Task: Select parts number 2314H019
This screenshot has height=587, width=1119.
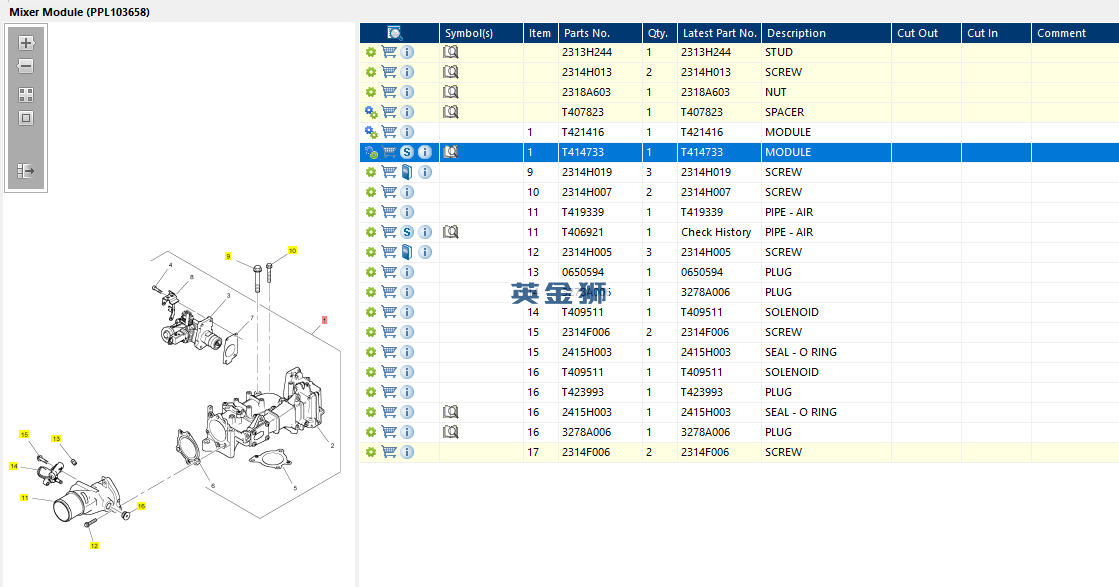Action: [587, 172]
